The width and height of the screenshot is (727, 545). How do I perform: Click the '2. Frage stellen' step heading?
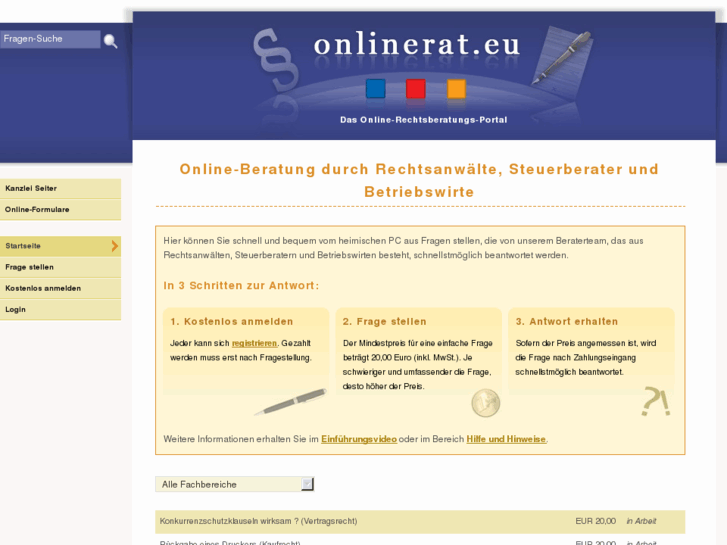pyautogui.click(x=384, y=321)
